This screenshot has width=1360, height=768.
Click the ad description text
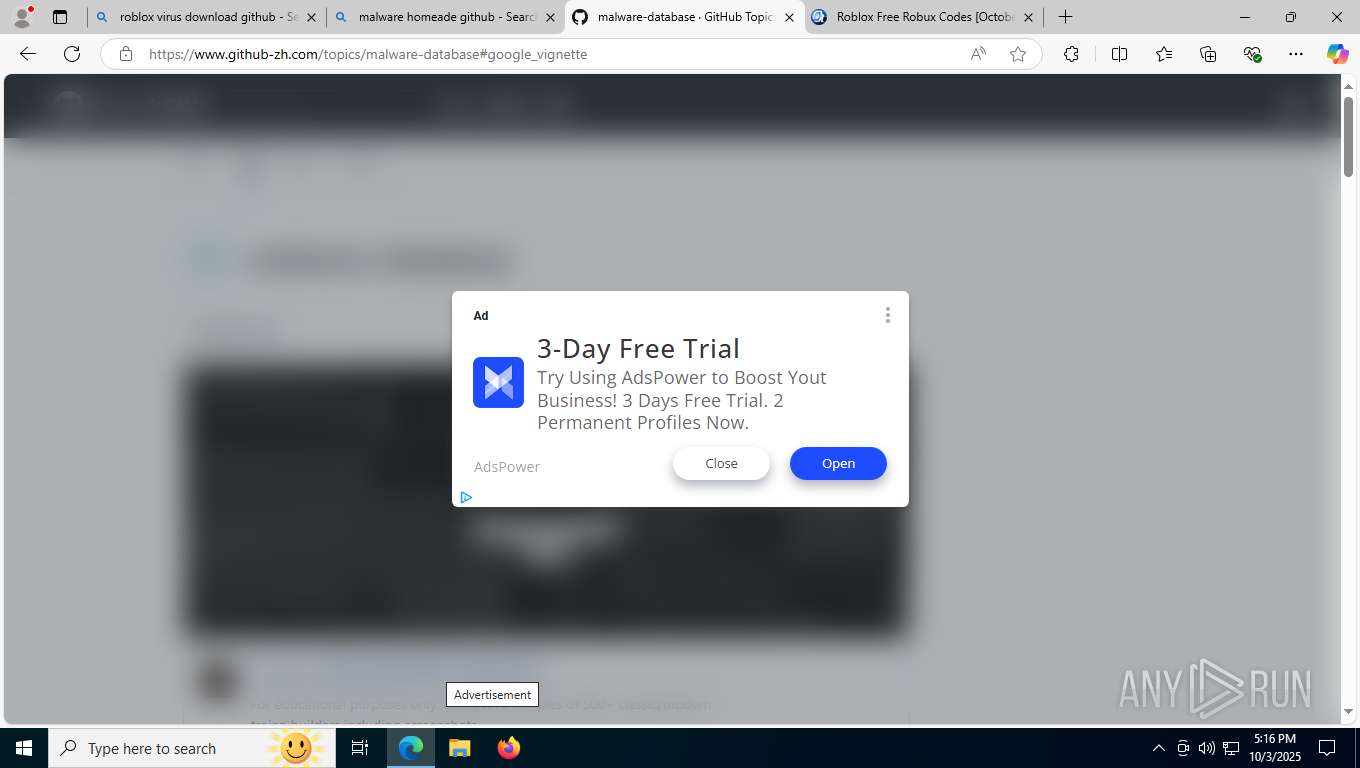[682, 400]
